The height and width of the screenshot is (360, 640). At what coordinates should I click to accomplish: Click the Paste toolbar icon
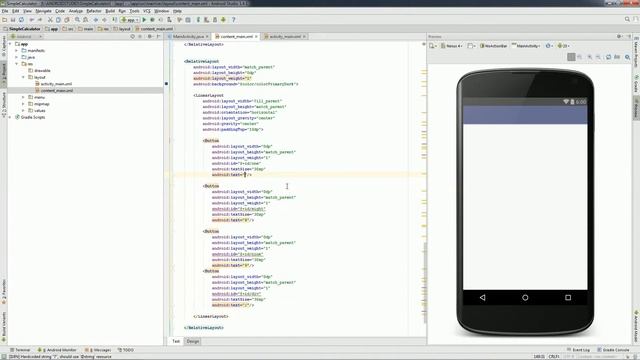pyautogui.click(x=67, y=20)
